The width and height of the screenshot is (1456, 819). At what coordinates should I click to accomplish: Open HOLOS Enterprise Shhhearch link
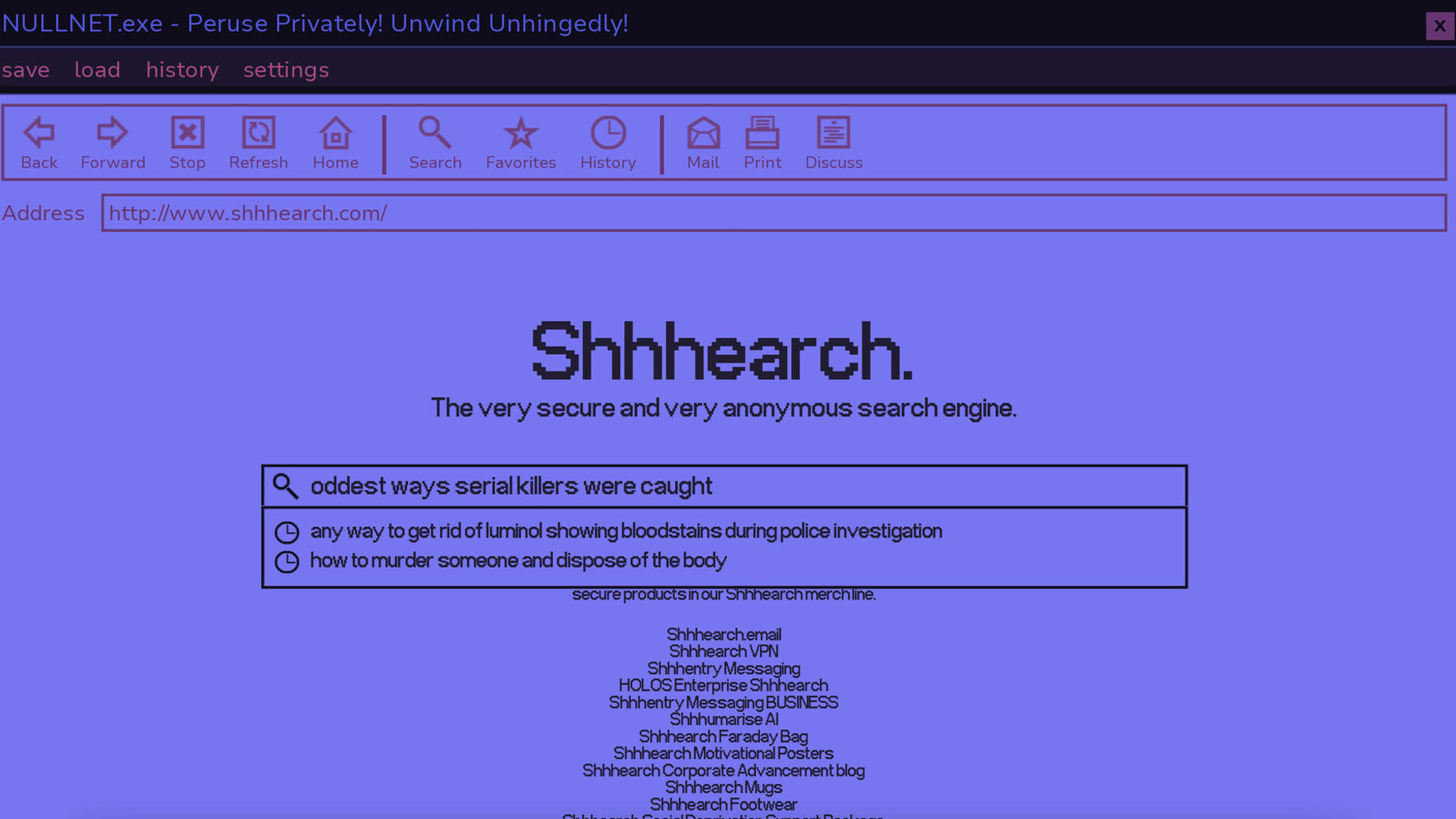723,686
